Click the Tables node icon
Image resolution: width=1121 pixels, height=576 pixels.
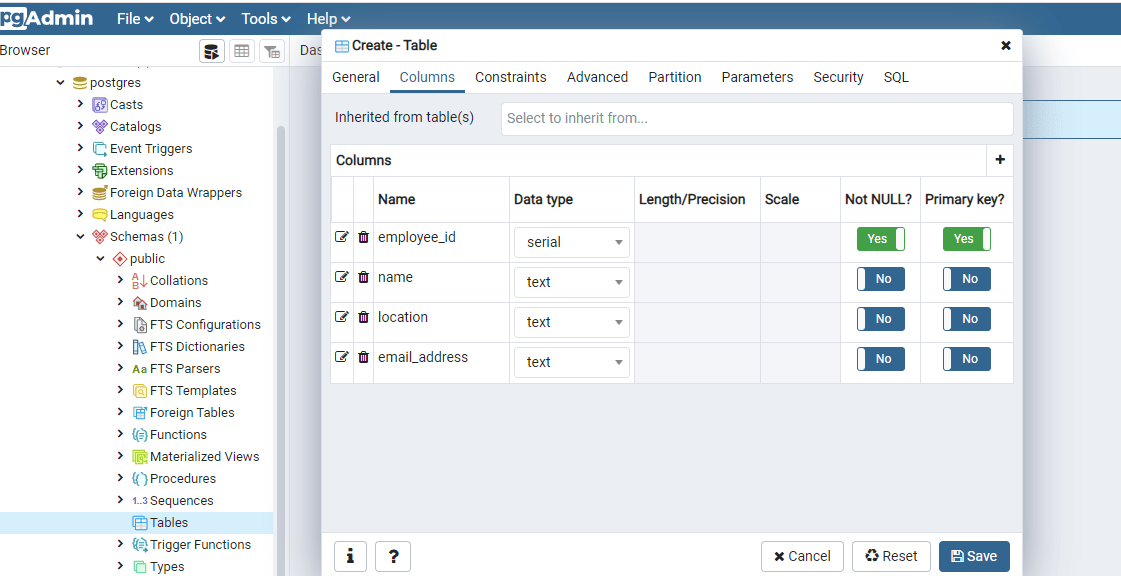tap(140, 523)
